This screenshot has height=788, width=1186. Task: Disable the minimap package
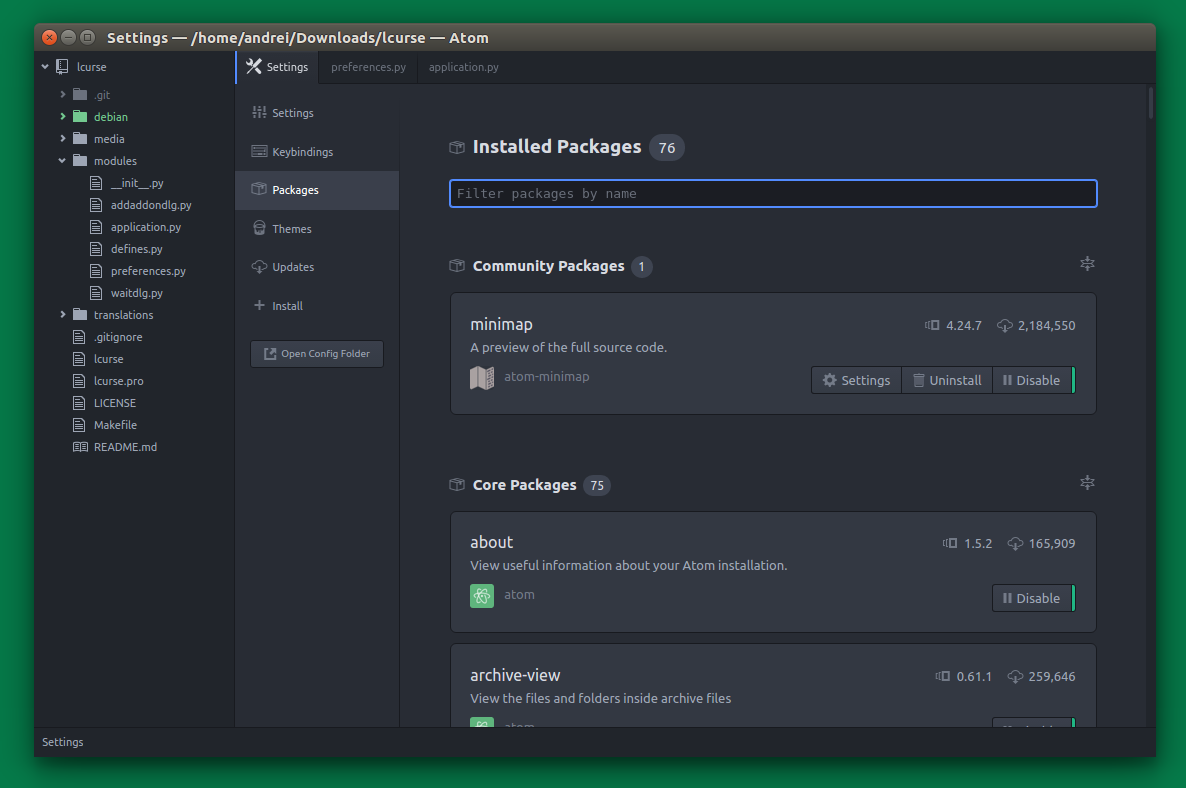coord(1033,380)
